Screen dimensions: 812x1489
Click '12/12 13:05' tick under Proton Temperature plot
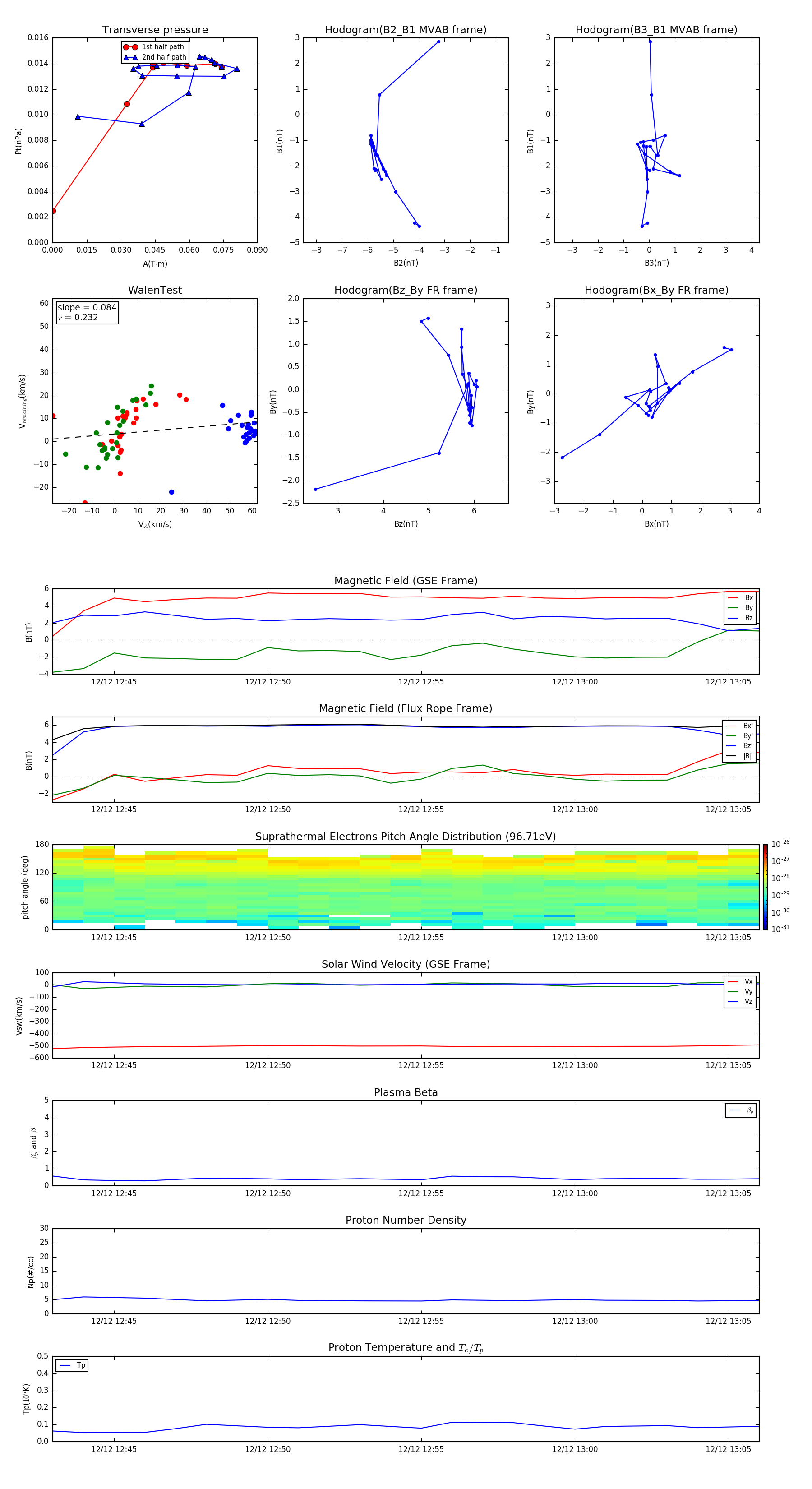click(728, 1449)
